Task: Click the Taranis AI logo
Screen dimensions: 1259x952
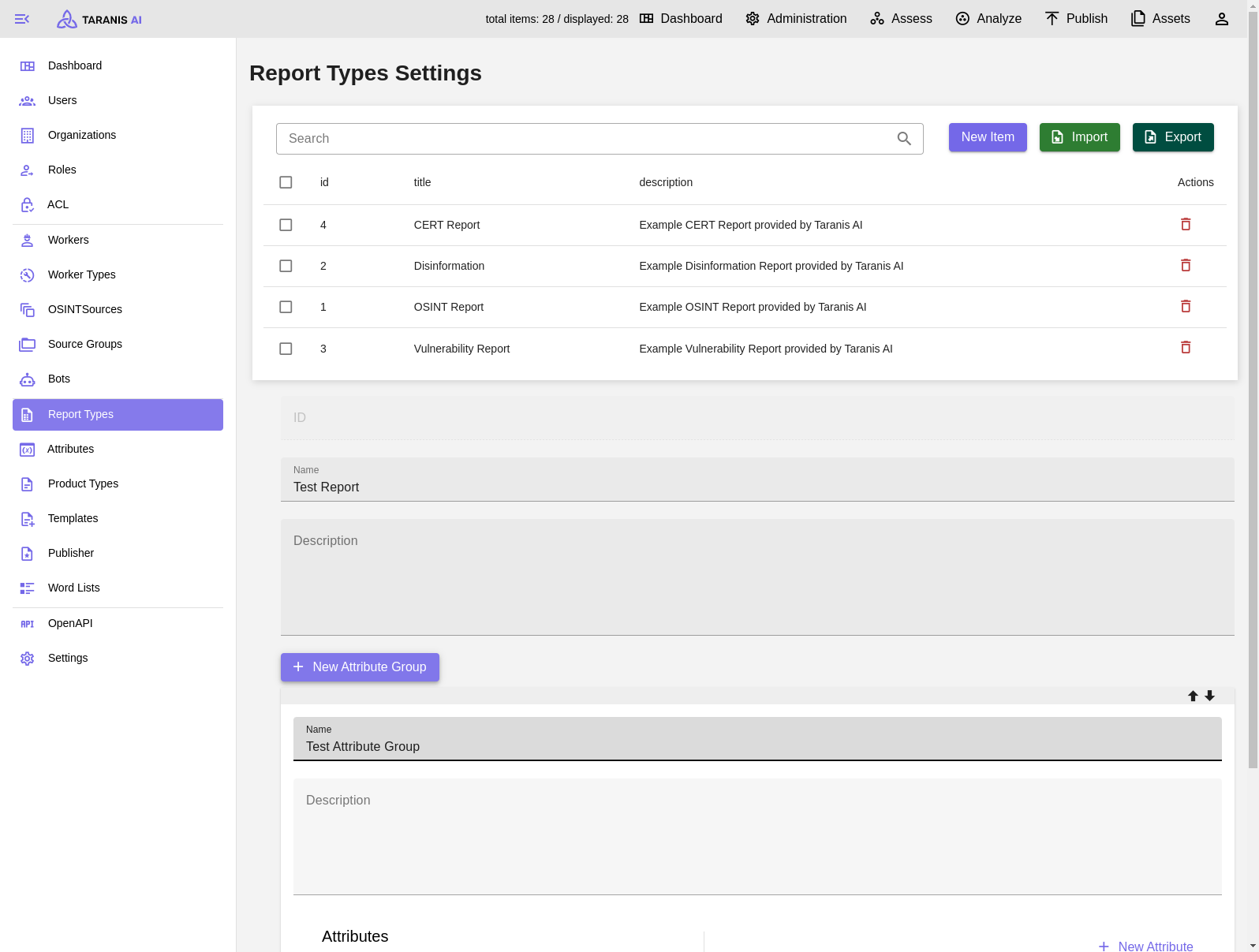Action: tap(99, 19)
